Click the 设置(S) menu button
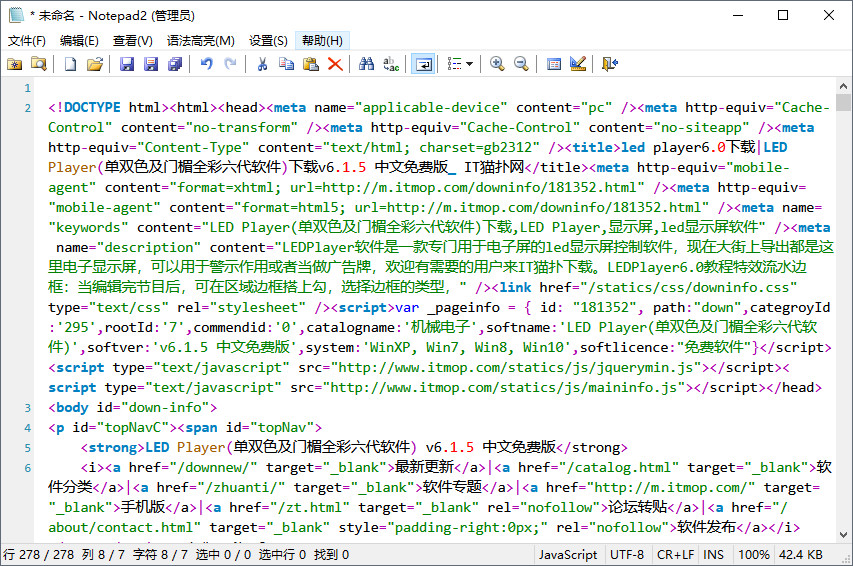 (268, 41)
